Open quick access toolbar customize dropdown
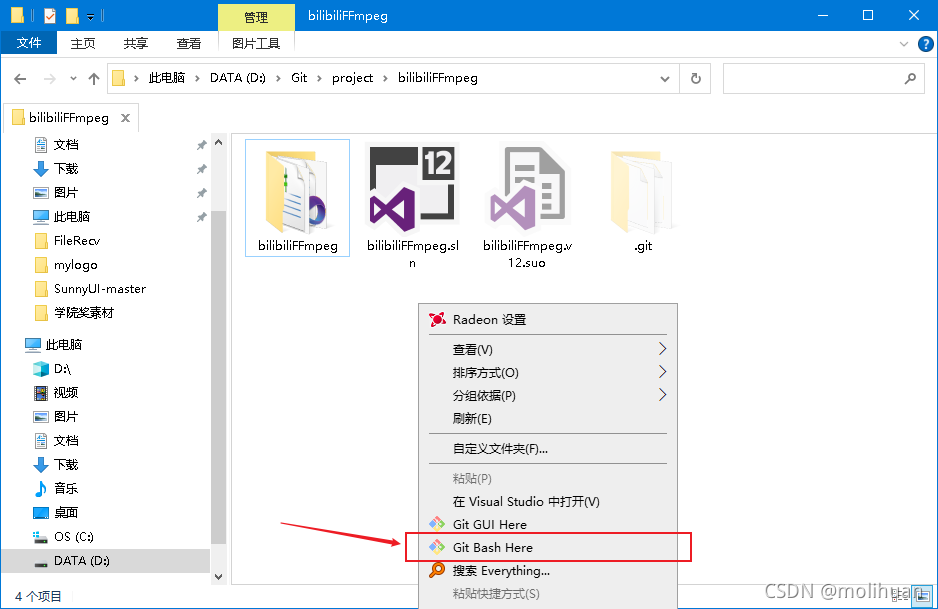Image resolution: width=938 pixels, height=609 pixels. tap(90, 17)
